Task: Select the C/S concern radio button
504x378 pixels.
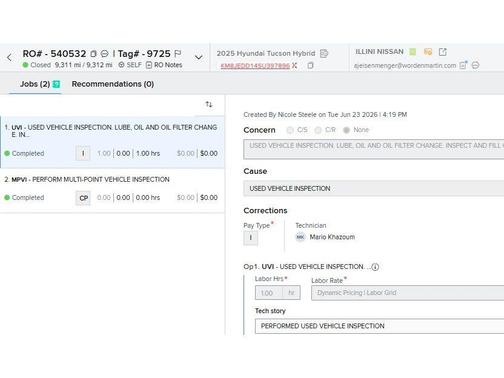Action: coord(290,130)
